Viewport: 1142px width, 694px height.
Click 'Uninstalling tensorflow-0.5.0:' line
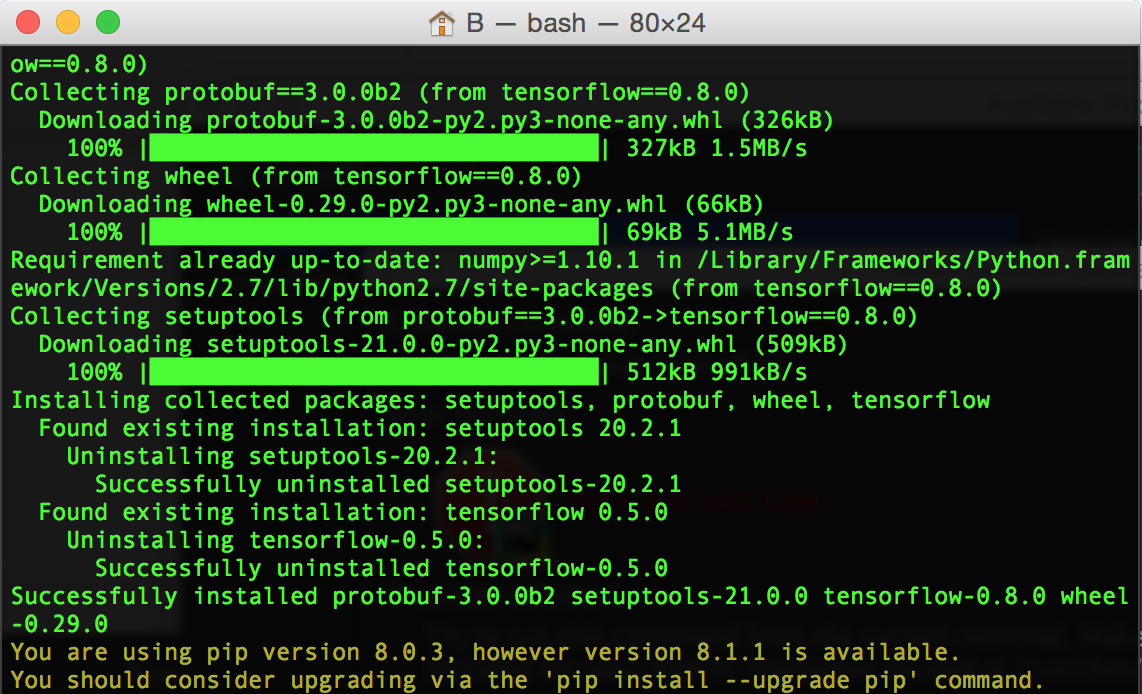tap(275, 540)
